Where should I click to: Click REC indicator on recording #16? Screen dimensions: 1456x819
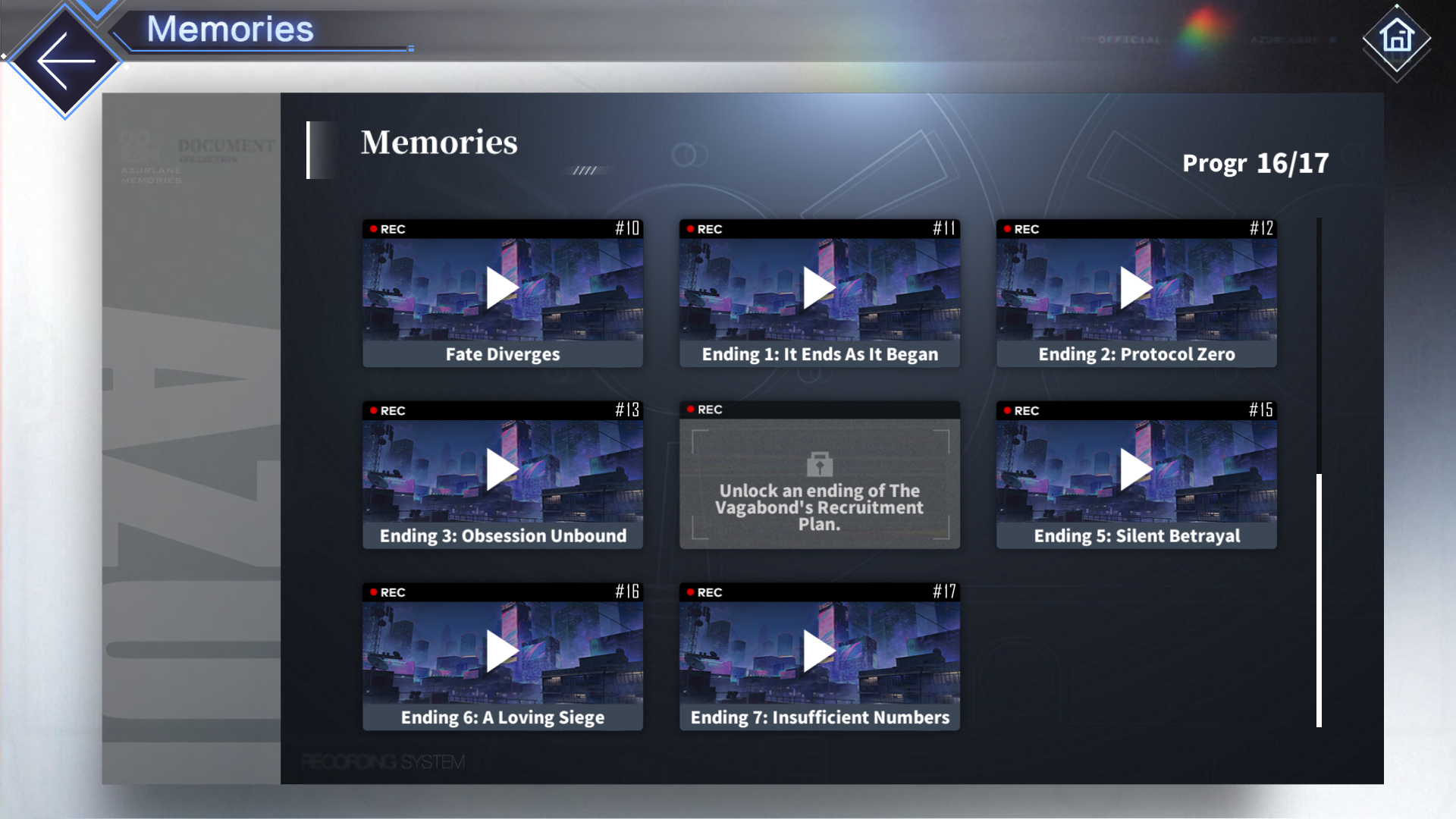tap(388, 592)
